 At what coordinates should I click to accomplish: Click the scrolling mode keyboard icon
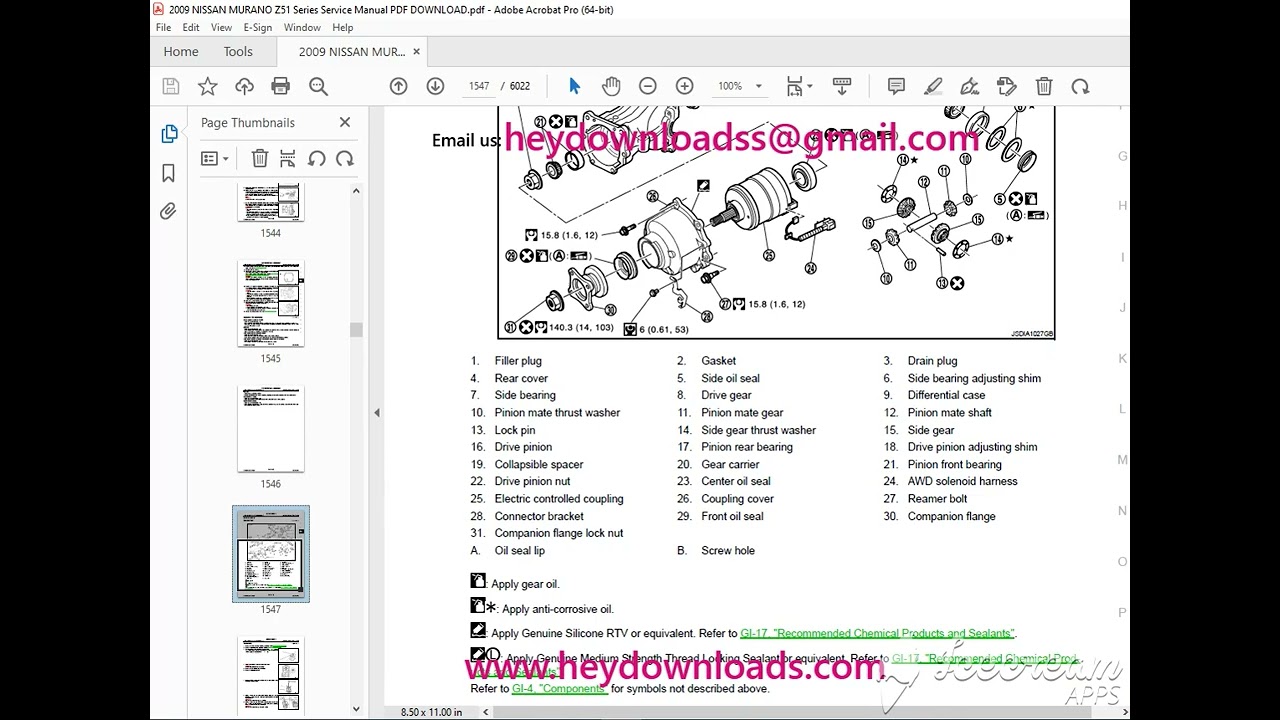[x=841, y=87]
